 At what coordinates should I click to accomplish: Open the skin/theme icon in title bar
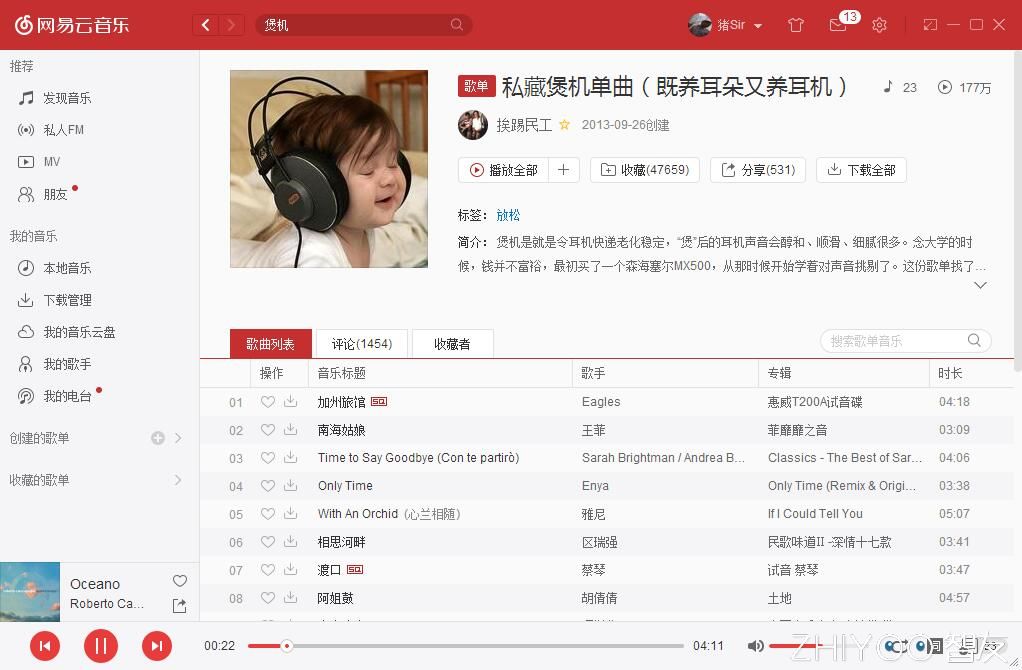coord(796,25)
